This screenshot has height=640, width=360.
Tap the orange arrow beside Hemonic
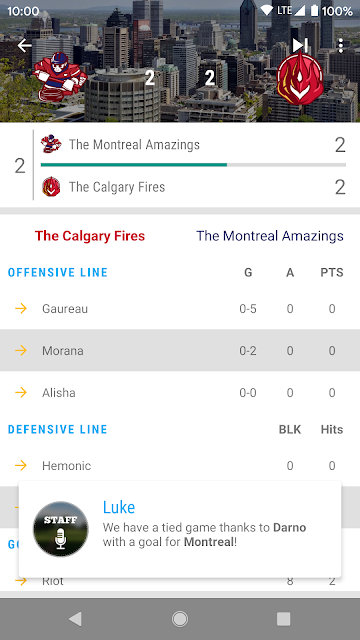(x=21, y=465)
